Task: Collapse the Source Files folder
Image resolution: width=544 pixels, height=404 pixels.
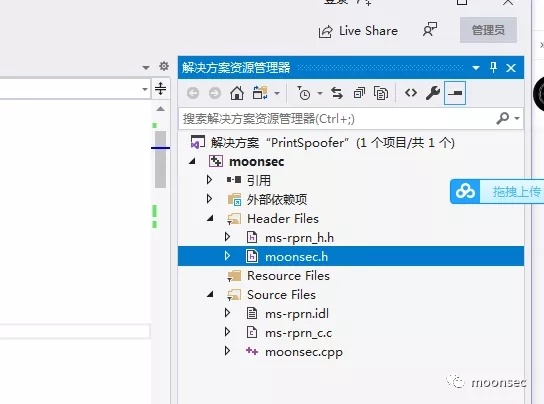Action: 210,294
